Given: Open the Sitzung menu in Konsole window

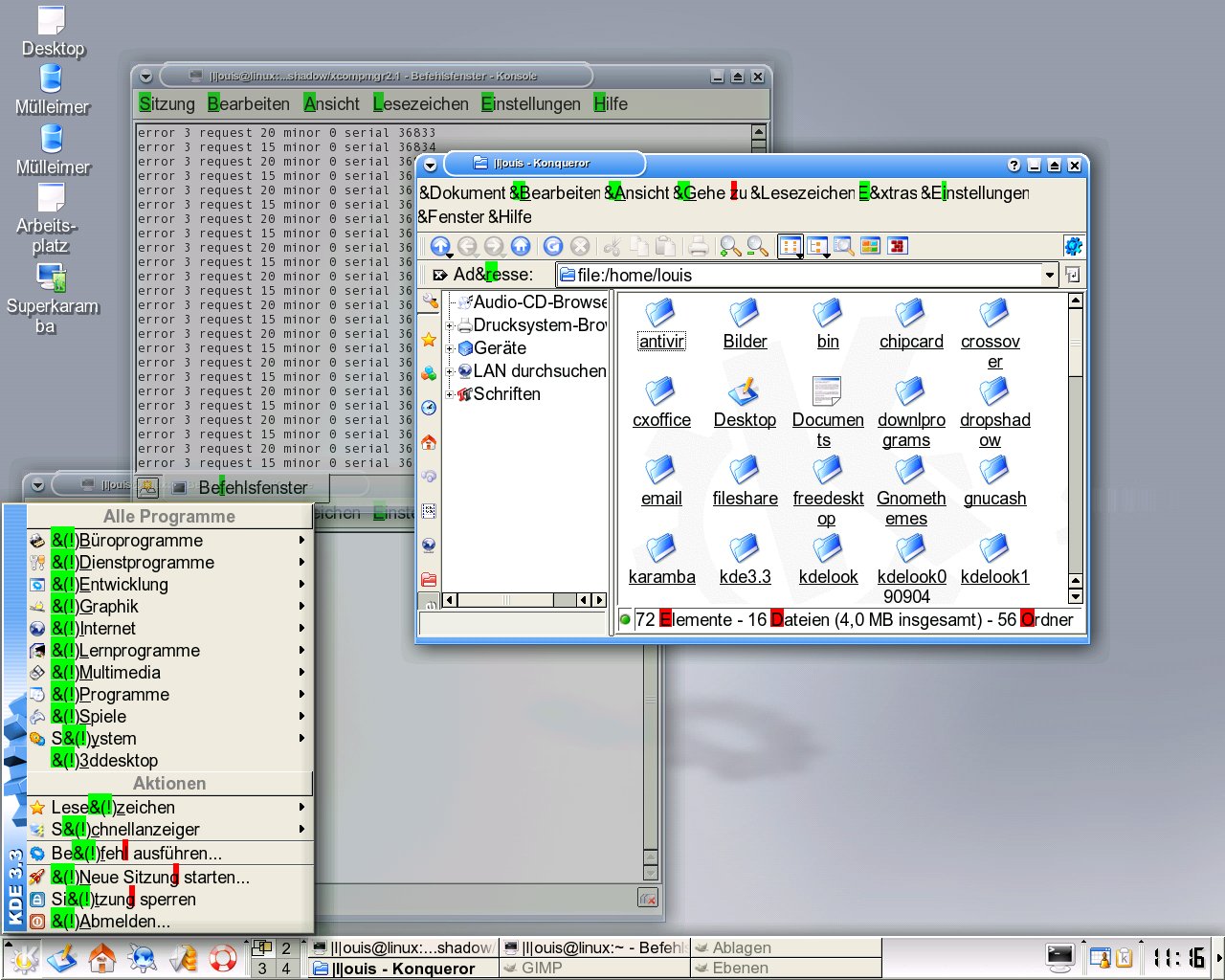Looking at the screenshot, I should tap(167, 104).
